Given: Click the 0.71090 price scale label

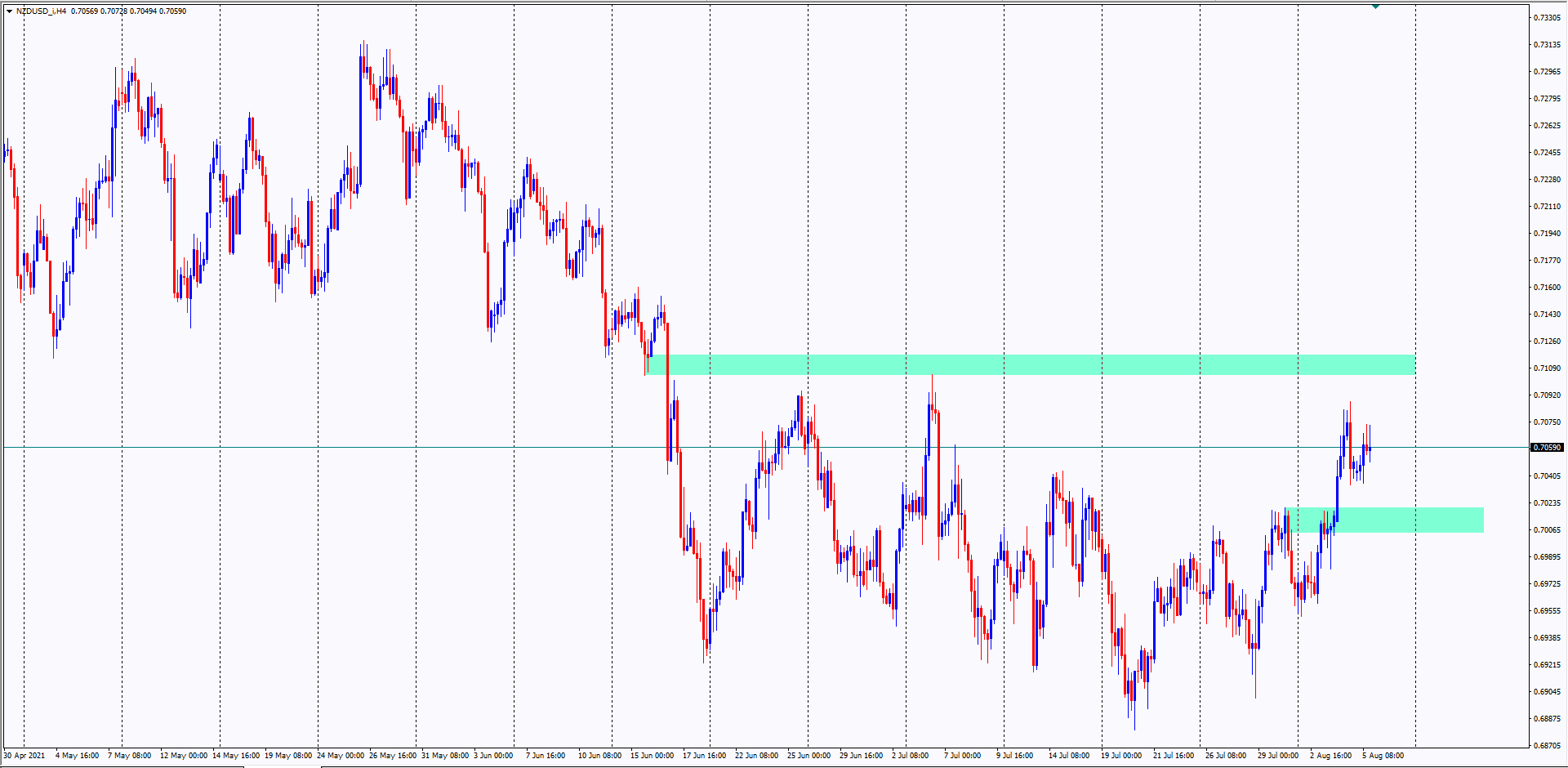Looking at the screenshot, I should [x=1546, y=368].
